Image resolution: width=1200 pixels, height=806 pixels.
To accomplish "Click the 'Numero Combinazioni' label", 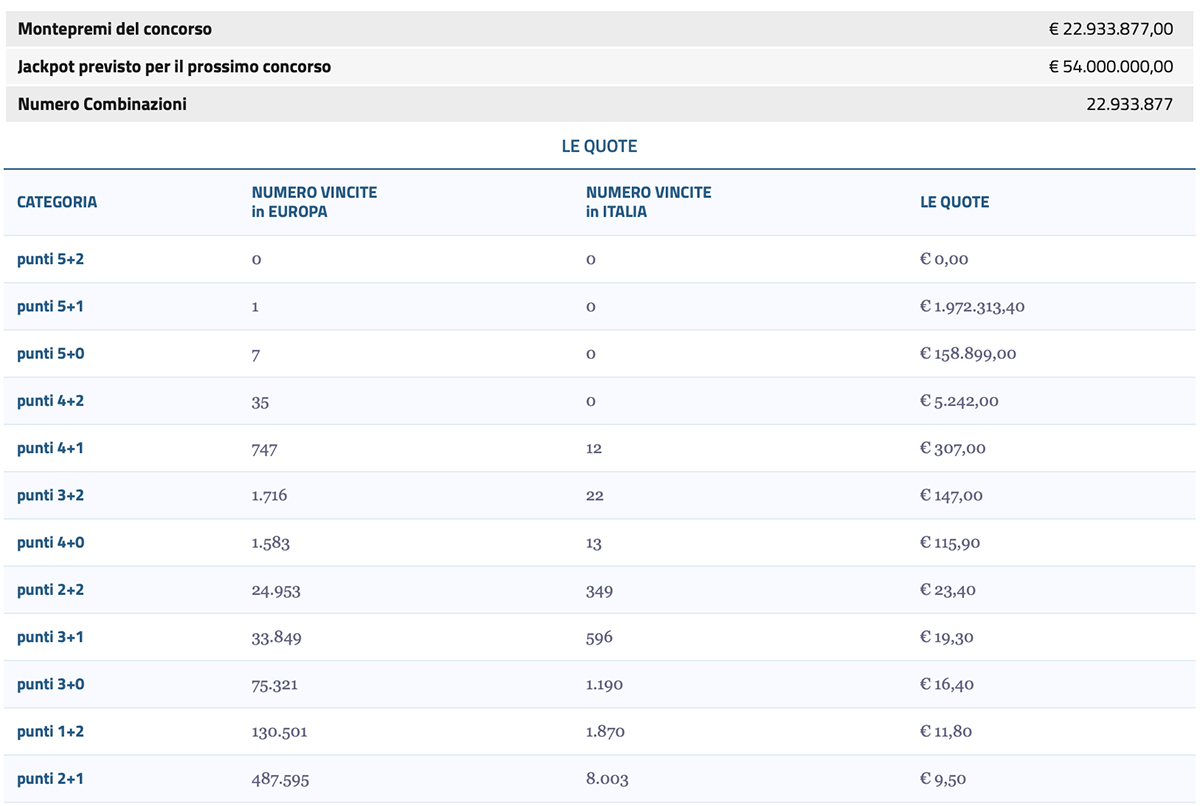I will point(102,104).
